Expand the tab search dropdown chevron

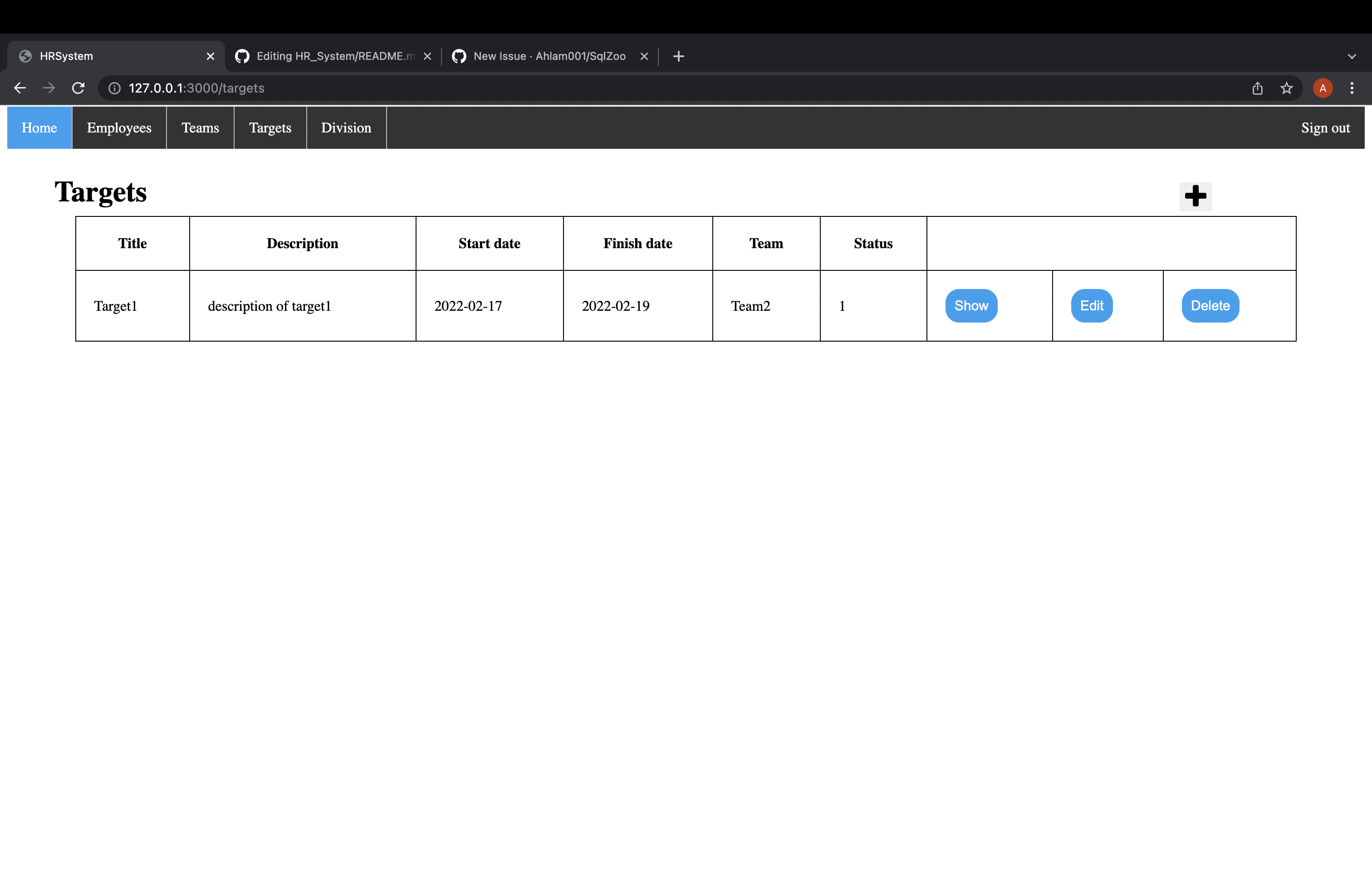click(1351, 56)
